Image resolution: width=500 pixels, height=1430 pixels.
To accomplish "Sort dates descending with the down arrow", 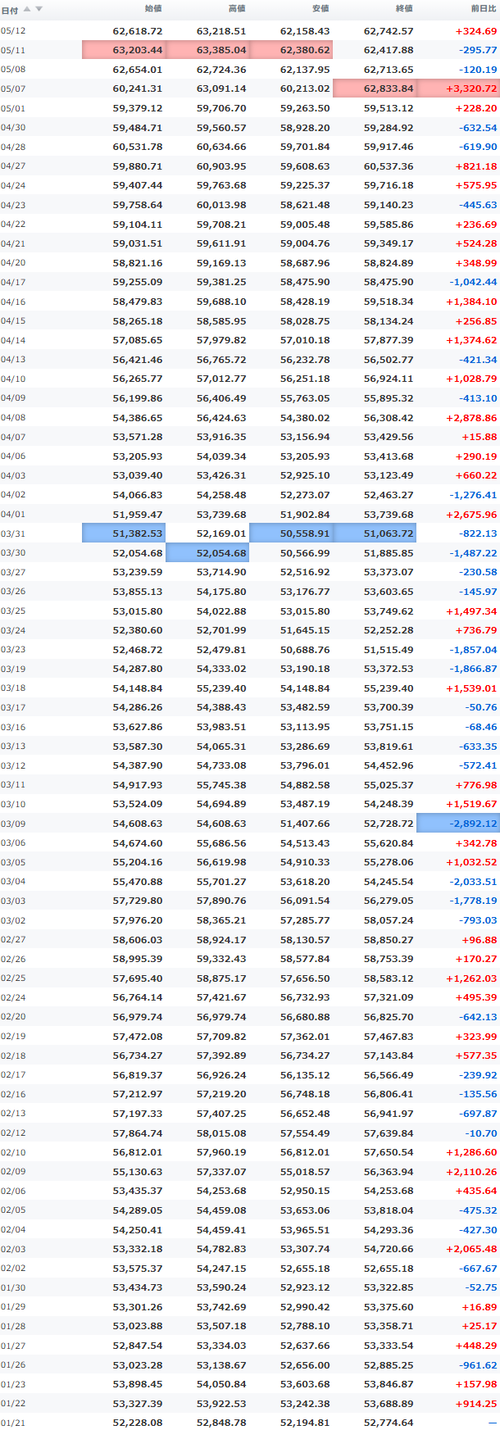I will [39, 9].
